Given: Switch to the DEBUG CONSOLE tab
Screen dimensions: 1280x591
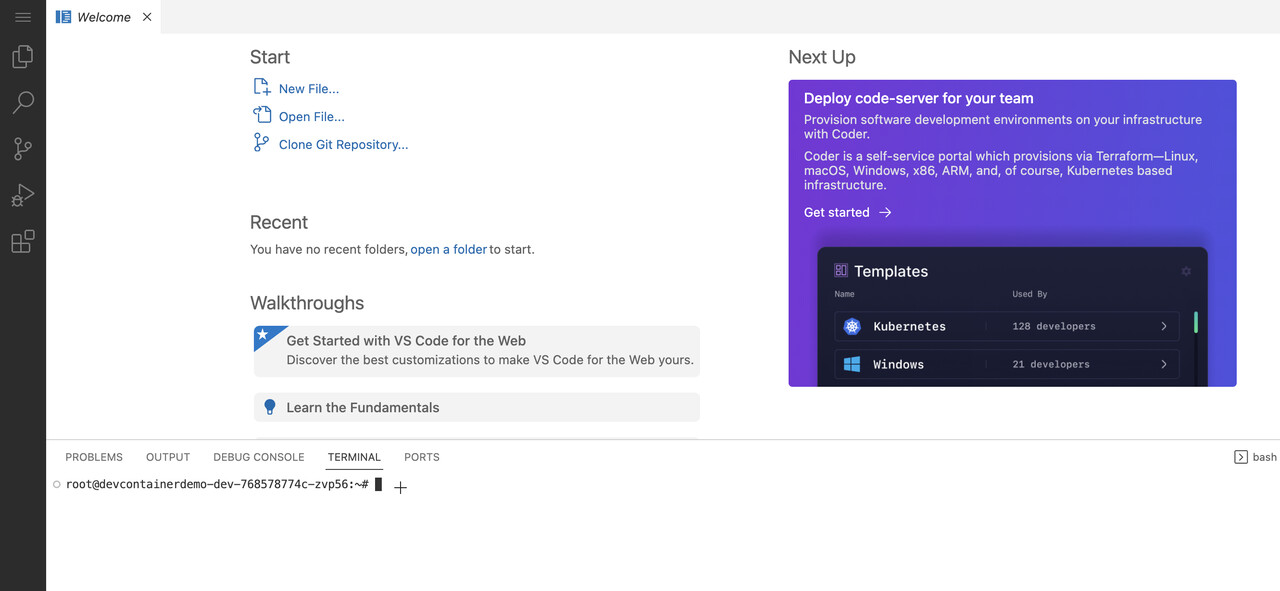Looking at the screenshot, I should (x=259, y=457).
